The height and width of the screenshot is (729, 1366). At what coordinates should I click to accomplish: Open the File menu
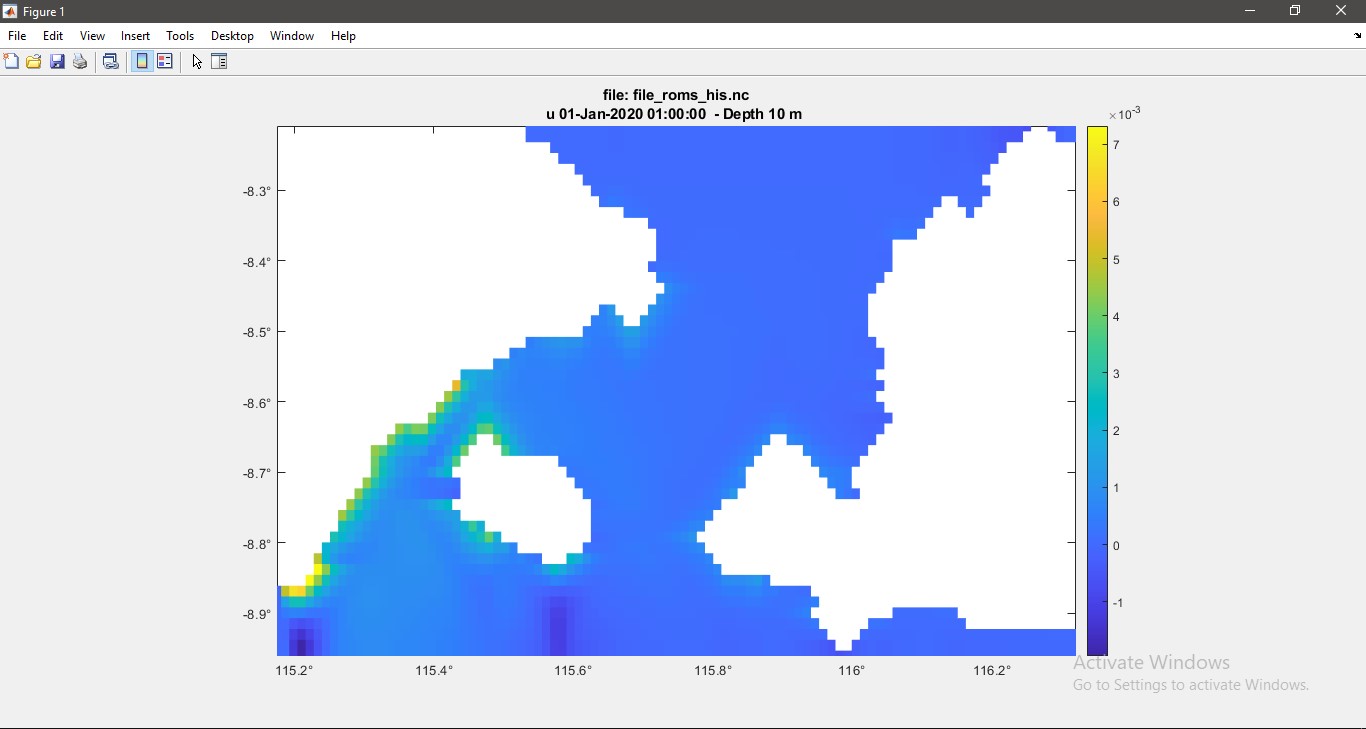17,36
